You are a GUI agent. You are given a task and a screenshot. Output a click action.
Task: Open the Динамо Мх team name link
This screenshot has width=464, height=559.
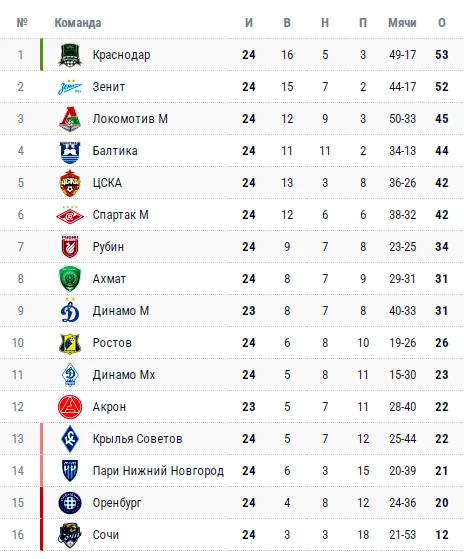(124, 375)
